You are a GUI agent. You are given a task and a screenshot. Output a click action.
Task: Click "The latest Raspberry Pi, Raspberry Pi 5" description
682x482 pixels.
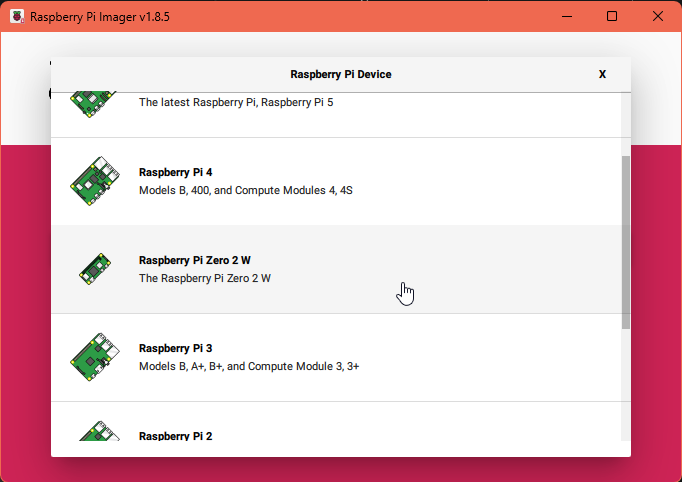[x=236, y=102]
